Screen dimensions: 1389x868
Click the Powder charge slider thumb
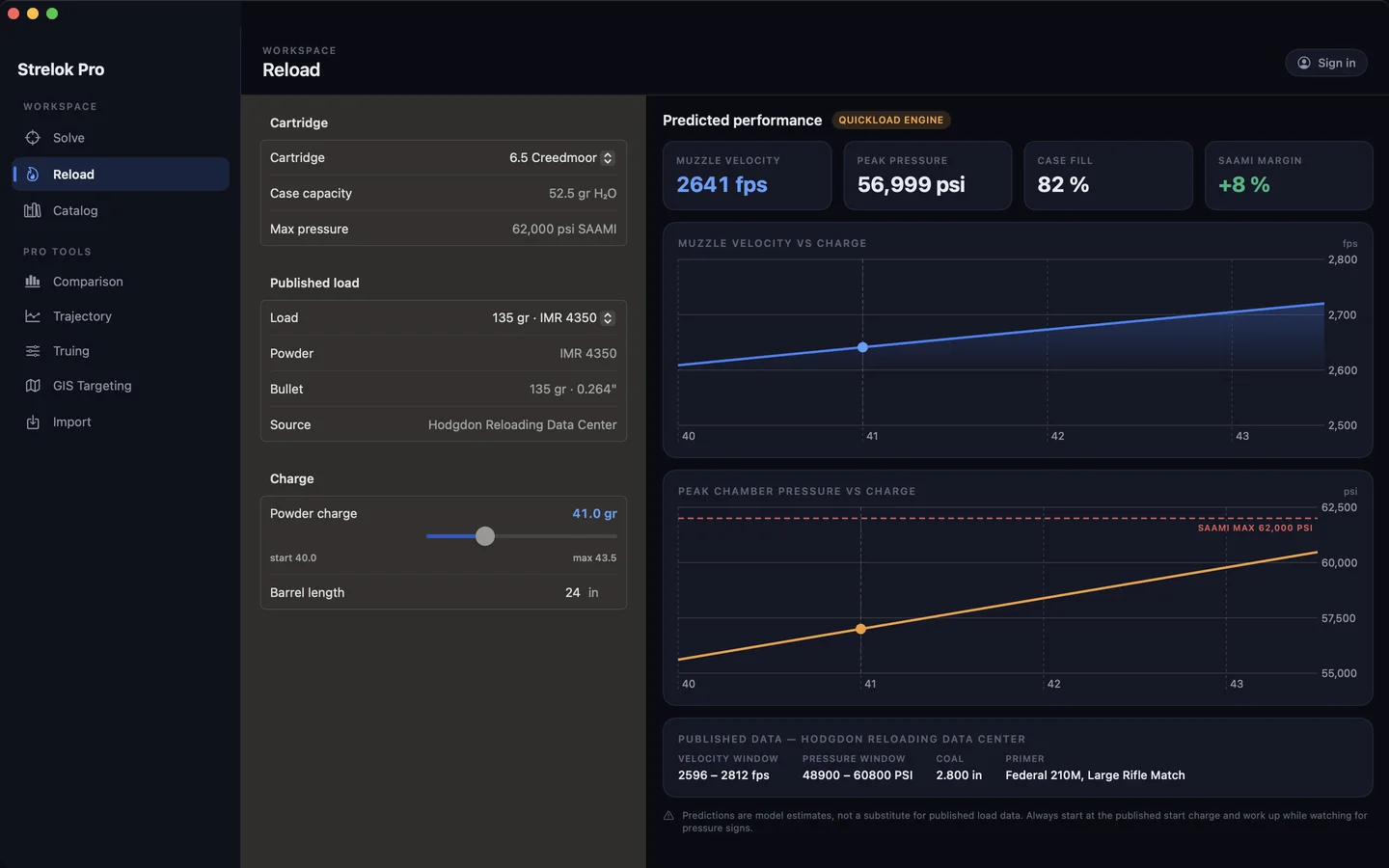click(485, 536)
